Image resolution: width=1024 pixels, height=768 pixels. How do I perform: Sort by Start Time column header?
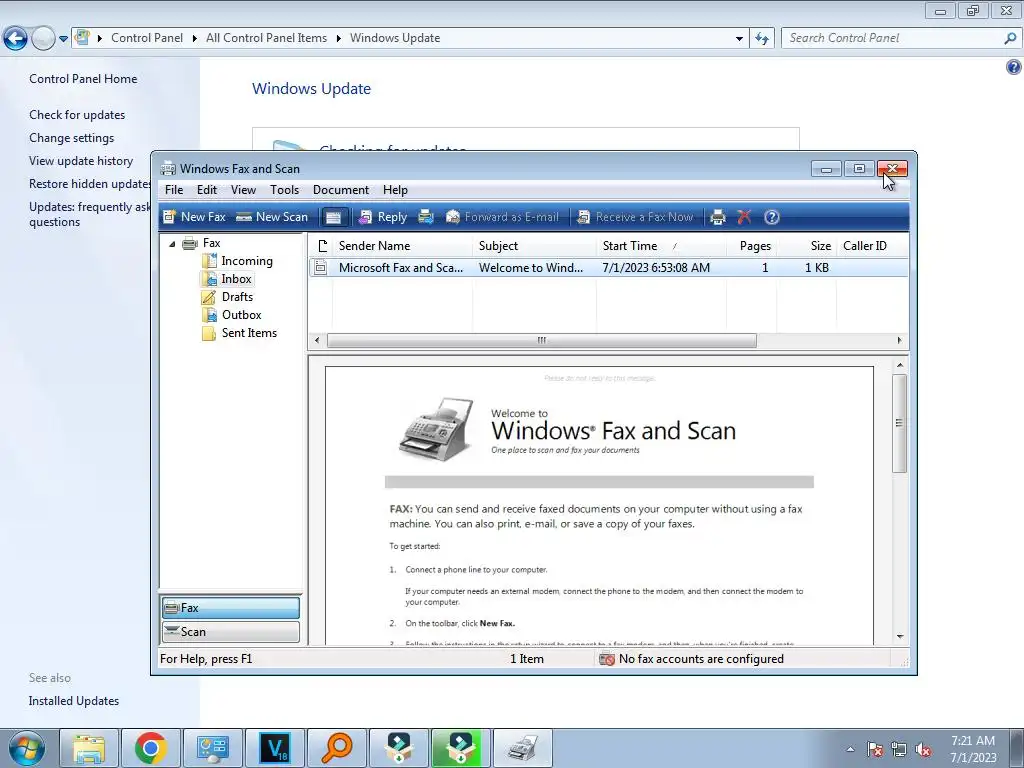[x=661, y=246]
